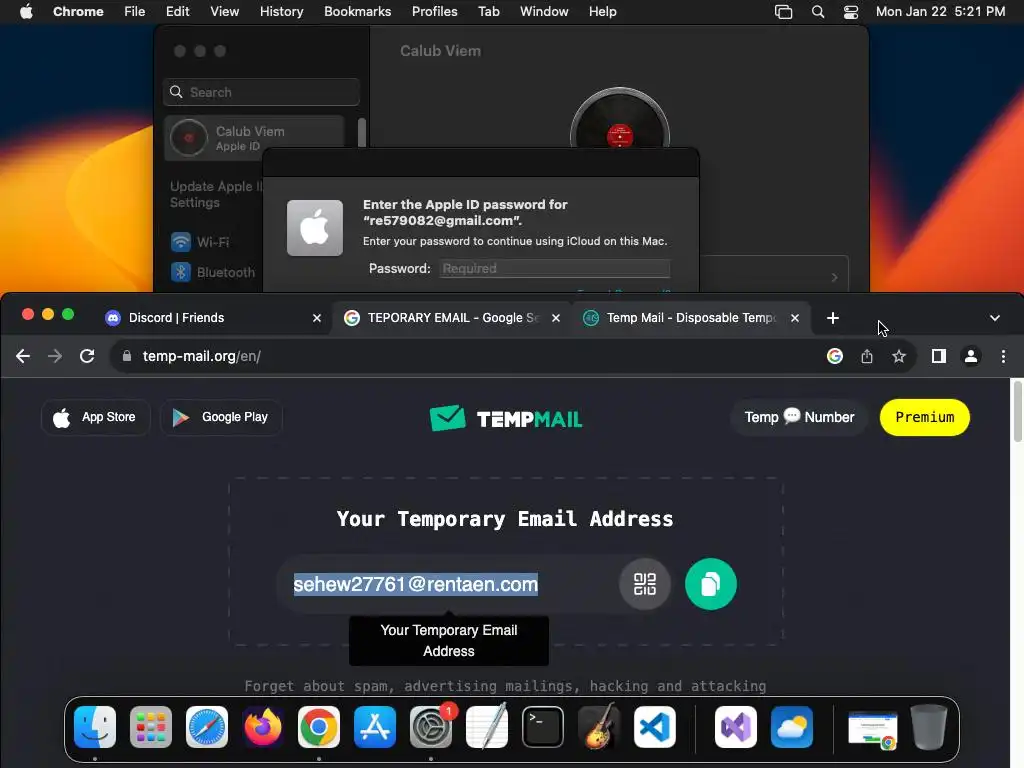Open Control Center in menu bar
Image resolution: width=1024 pixels, height=768 pixels.
(851, 11)
